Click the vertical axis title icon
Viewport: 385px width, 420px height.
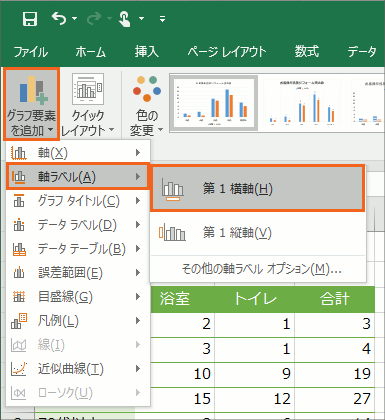click(x=172, y=233)
